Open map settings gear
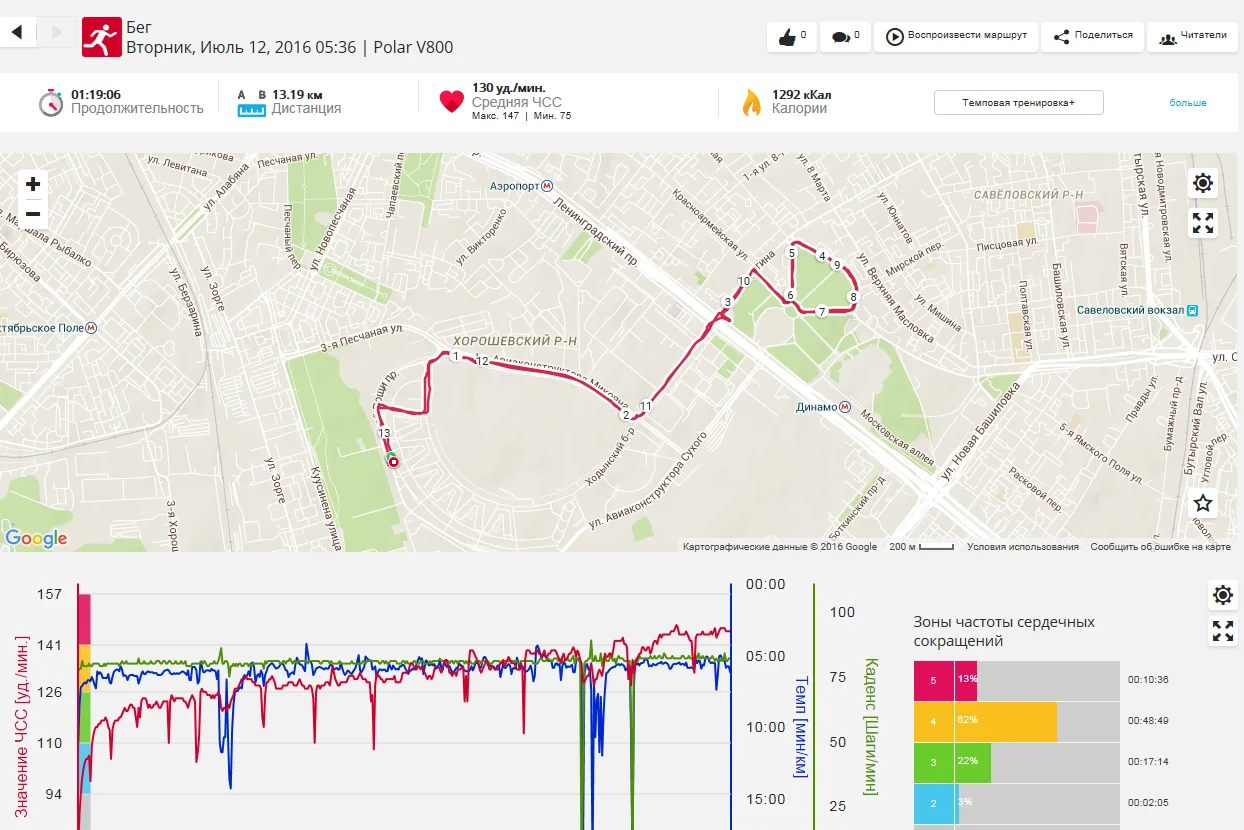The width and height of the screenshot is (1244, 830). 1203,183
